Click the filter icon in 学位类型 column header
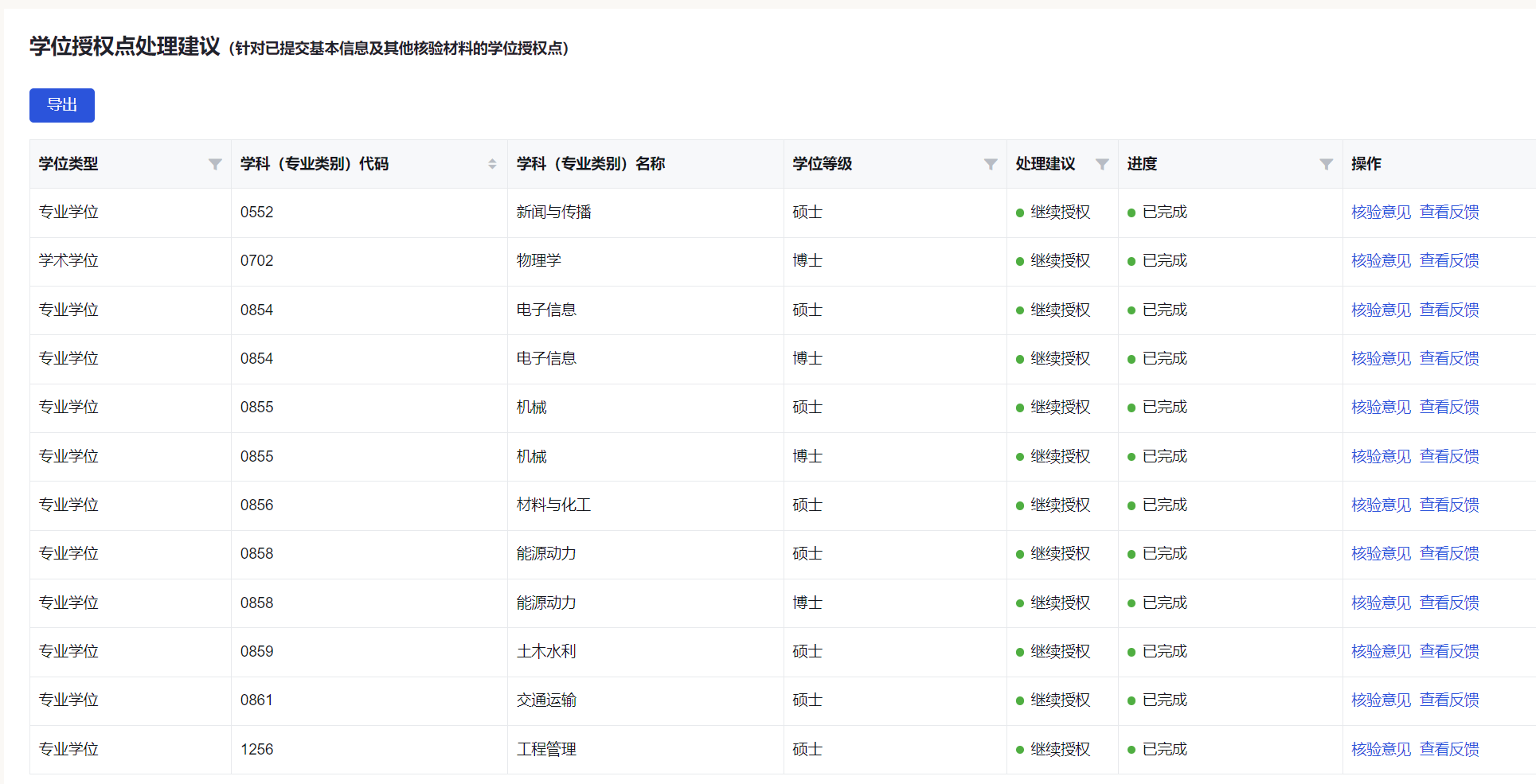The width and height of the screenshot is (1536, 784). (215, 164)
